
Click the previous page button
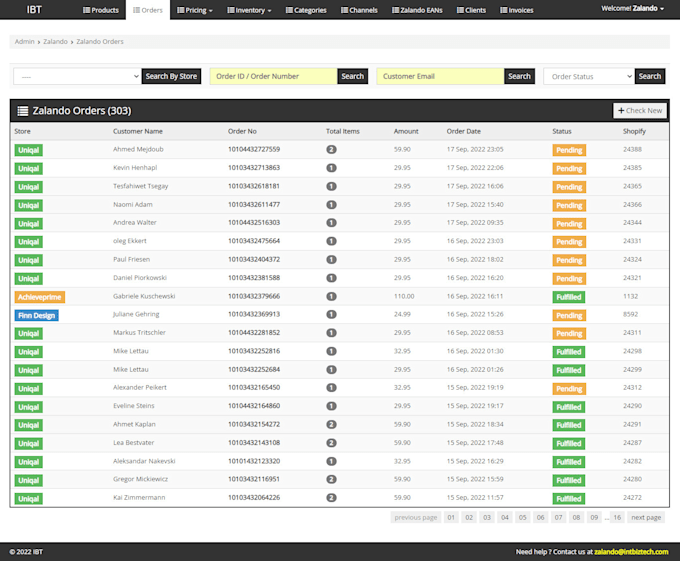point(415,517)
